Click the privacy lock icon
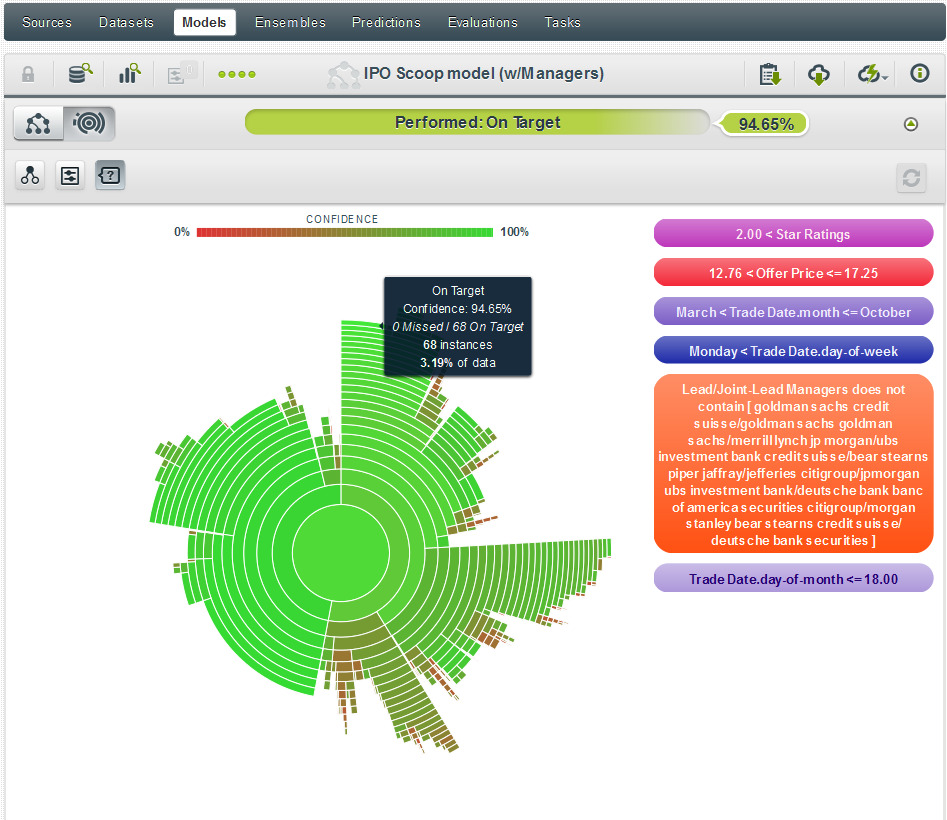The width and height of the screenshot is (947, 820). 28,74
